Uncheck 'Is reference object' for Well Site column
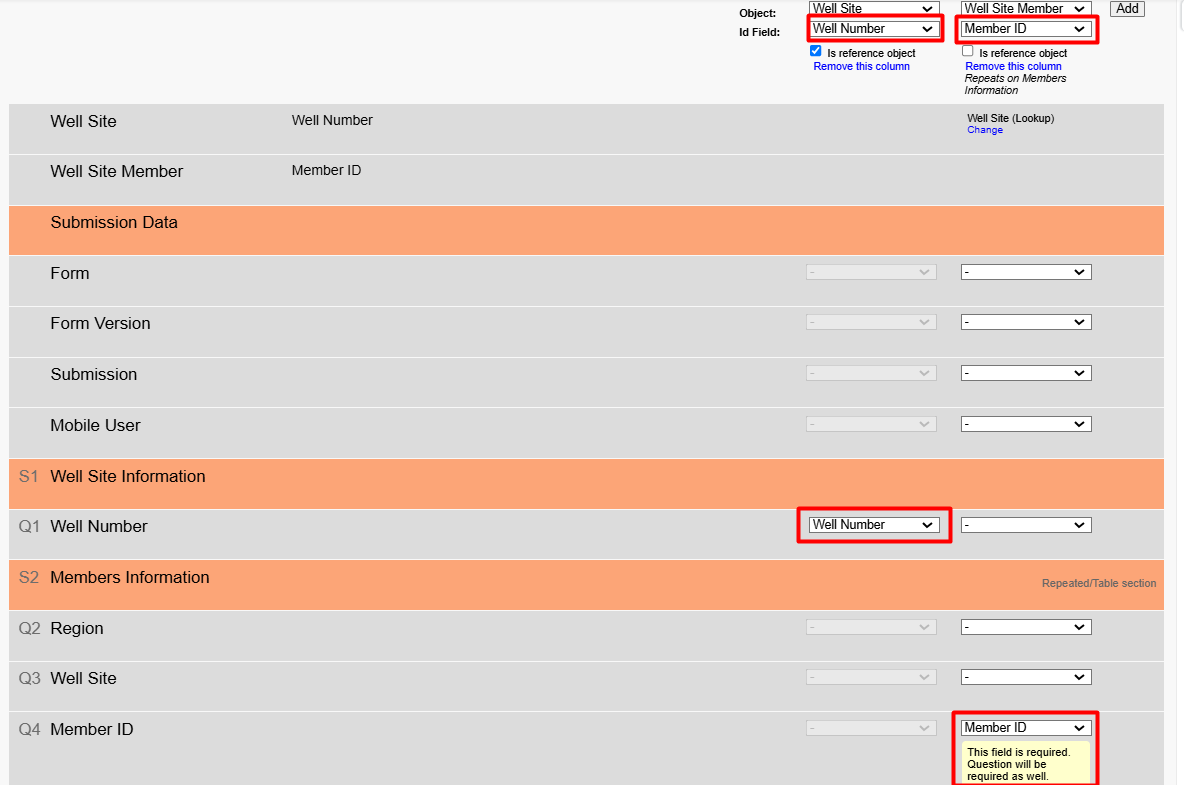Screen dimensions: 1184x785 point(816,51)
